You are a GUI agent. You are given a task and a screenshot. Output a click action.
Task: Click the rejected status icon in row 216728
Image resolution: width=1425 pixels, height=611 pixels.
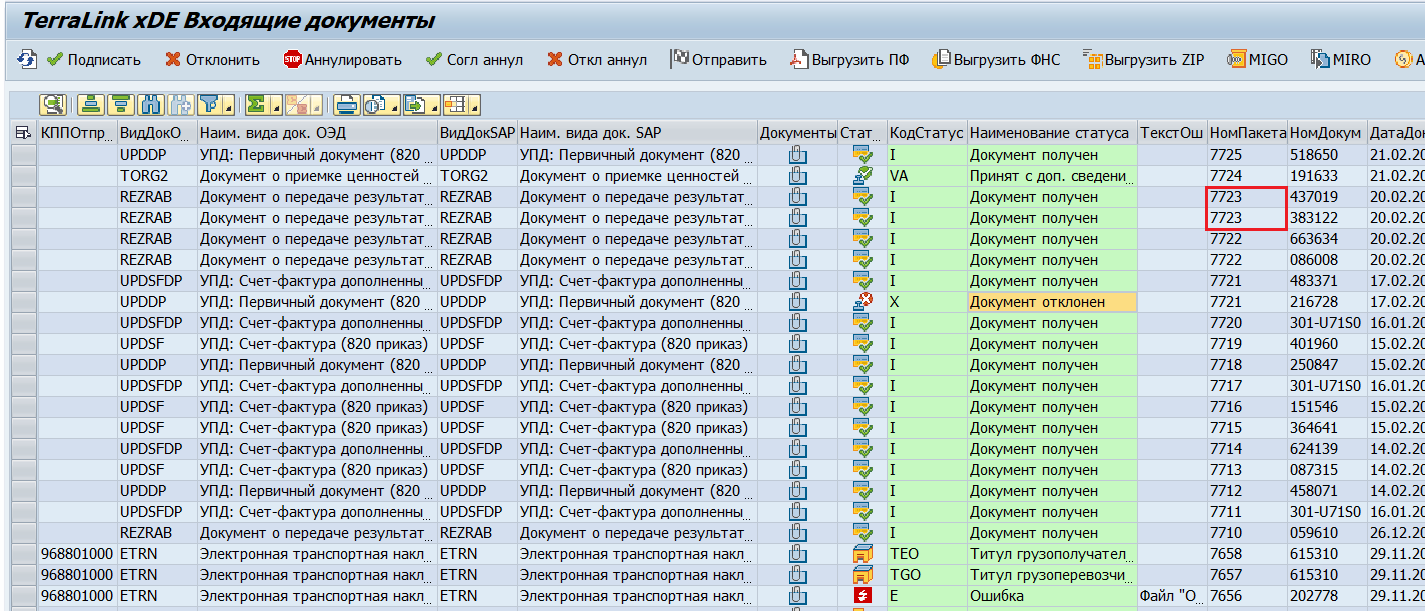(x=861, y=302)
